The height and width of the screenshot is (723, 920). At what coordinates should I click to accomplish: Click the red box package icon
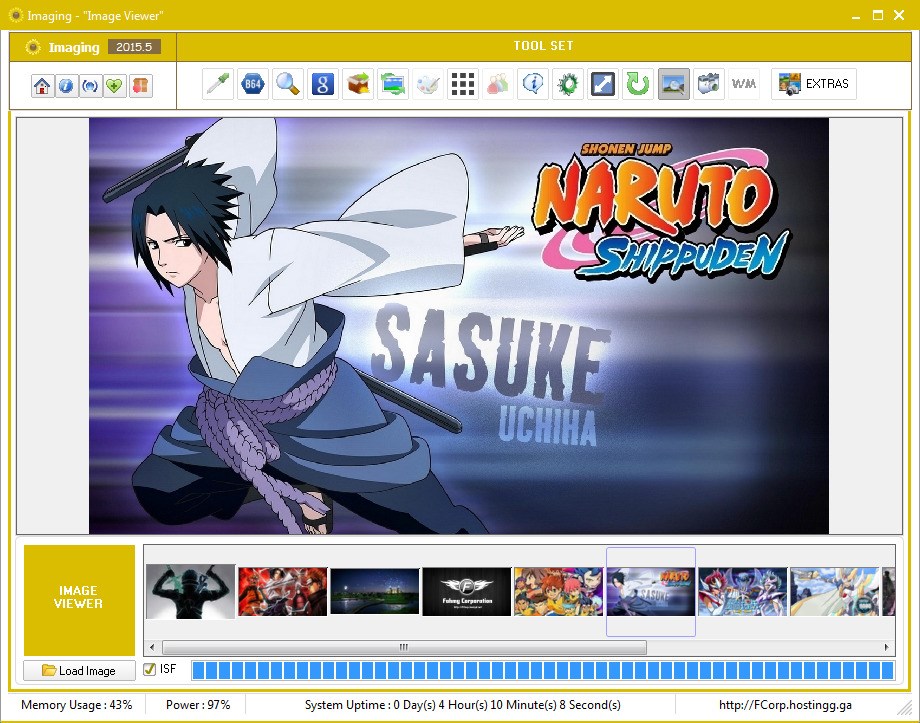140,86
